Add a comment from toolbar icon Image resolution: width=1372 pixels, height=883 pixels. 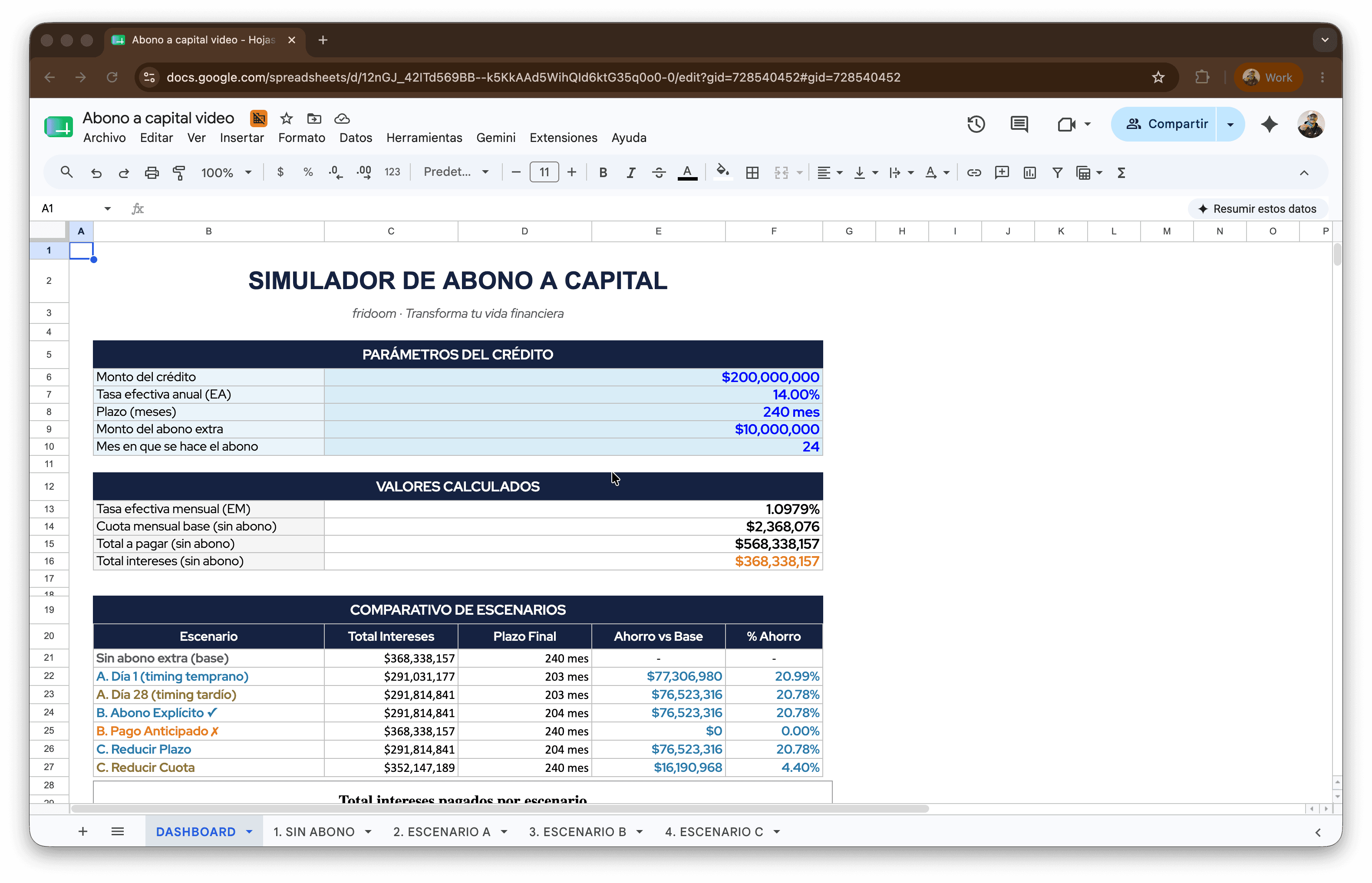pyautogui.click(x=1002, y=173)
